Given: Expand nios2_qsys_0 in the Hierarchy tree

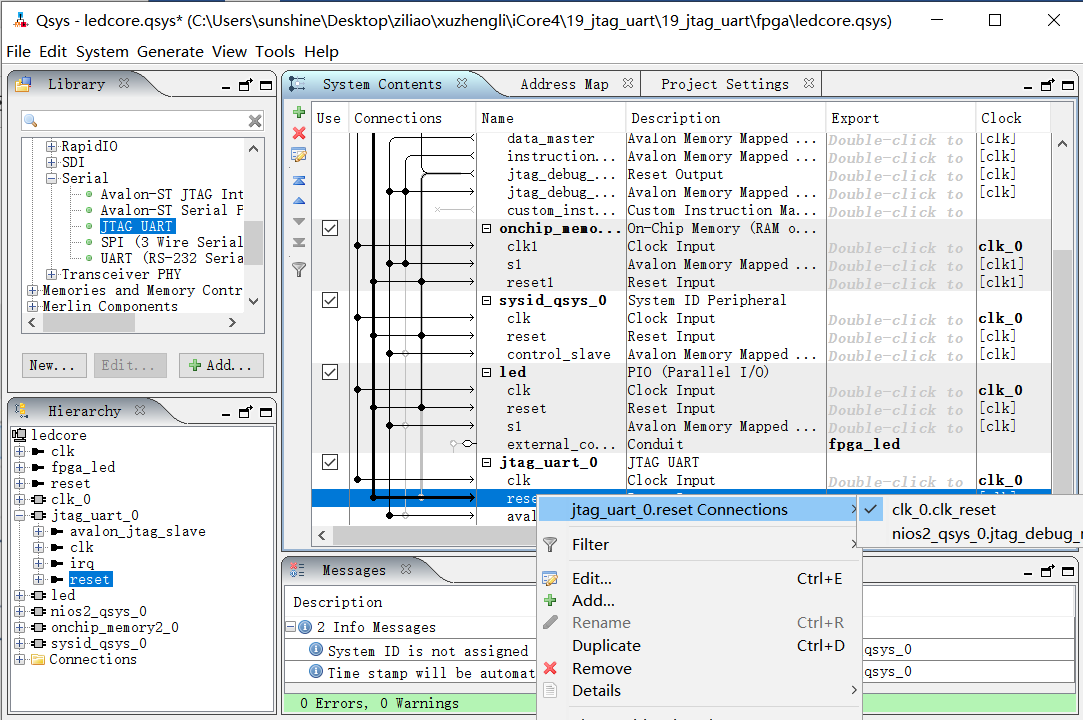Looking at the screenshot, I should [20, 612].
